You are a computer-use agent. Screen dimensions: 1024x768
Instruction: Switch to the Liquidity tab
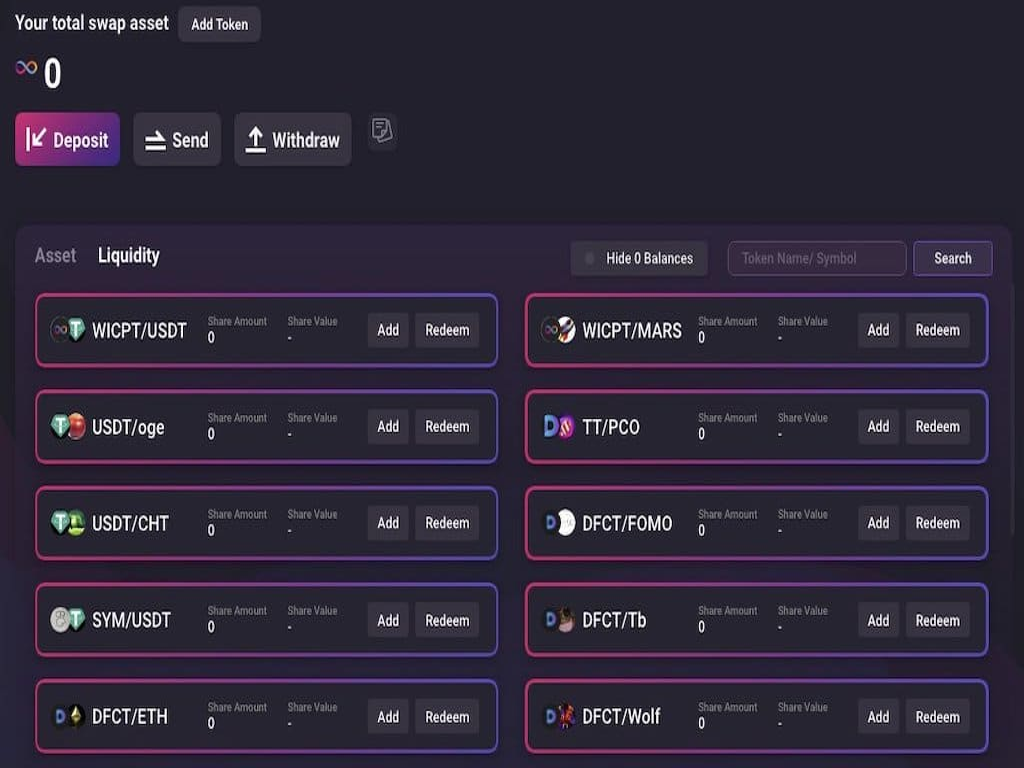(128, 256)
